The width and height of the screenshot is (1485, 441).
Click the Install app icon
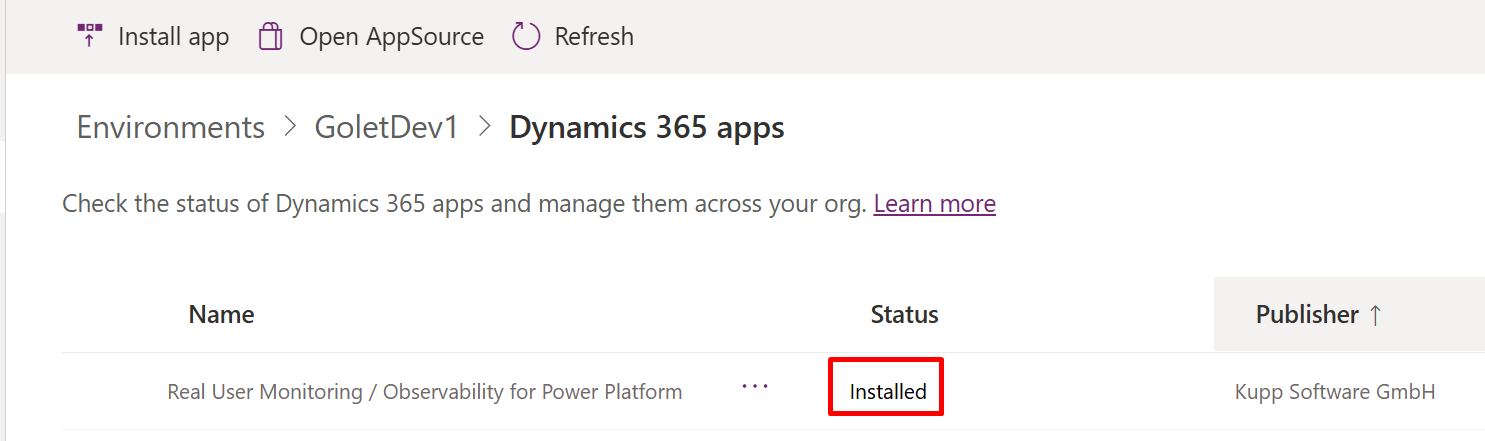(x=90, y=37)
